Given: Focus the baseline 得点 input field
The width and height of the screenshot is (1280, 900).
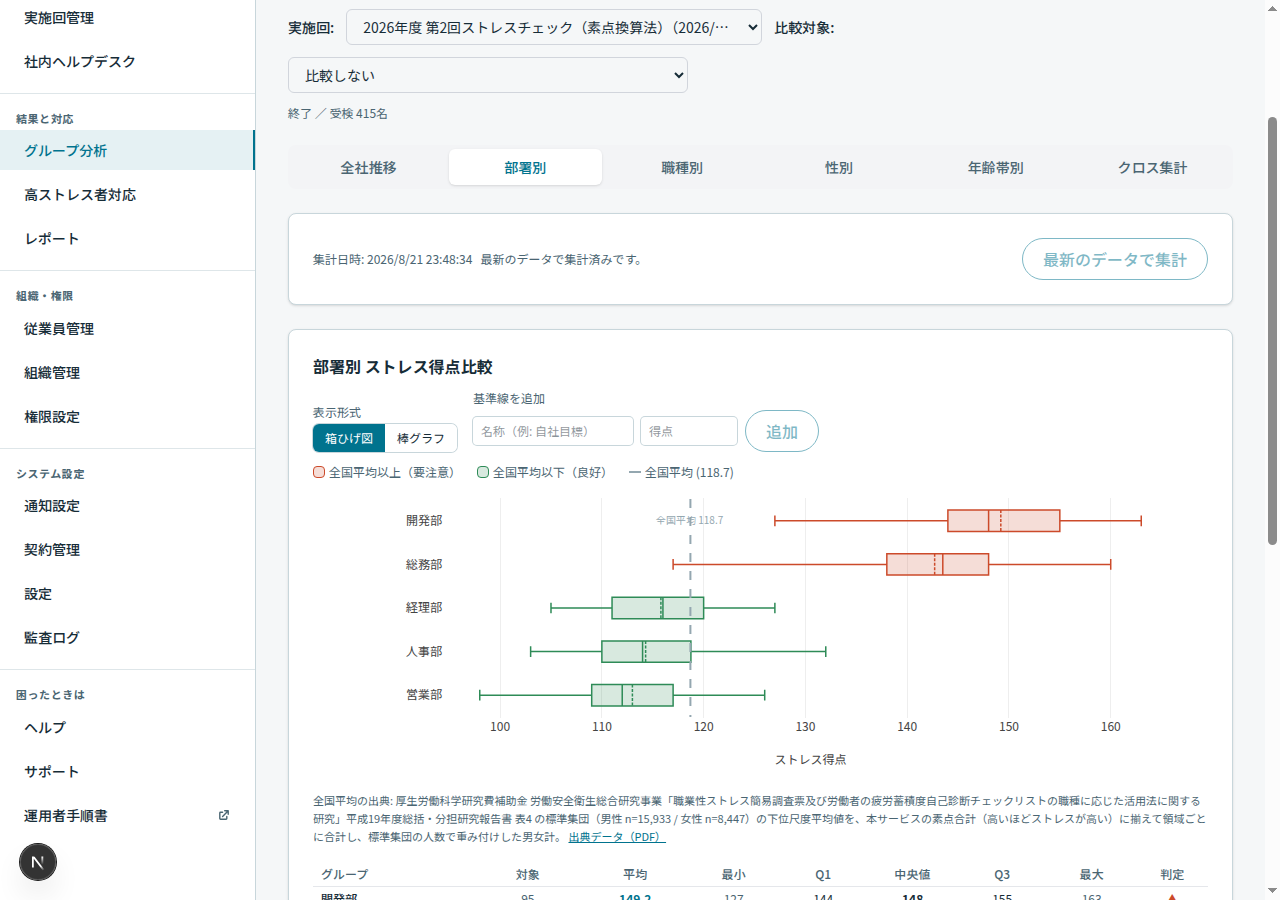Looking at the screenshot, I should click(x=689, y=431).
